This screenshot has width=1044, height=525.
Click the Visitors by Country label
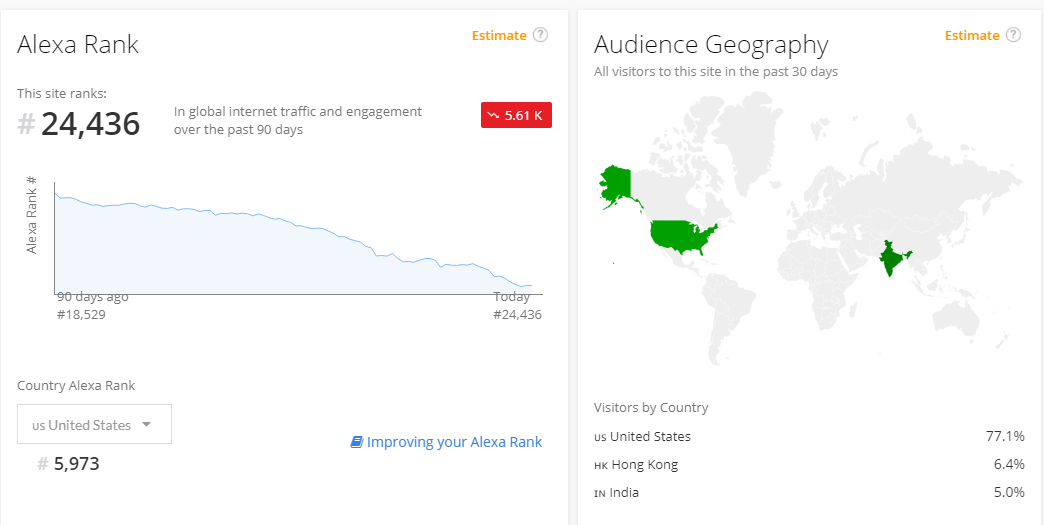coord(651,407)
